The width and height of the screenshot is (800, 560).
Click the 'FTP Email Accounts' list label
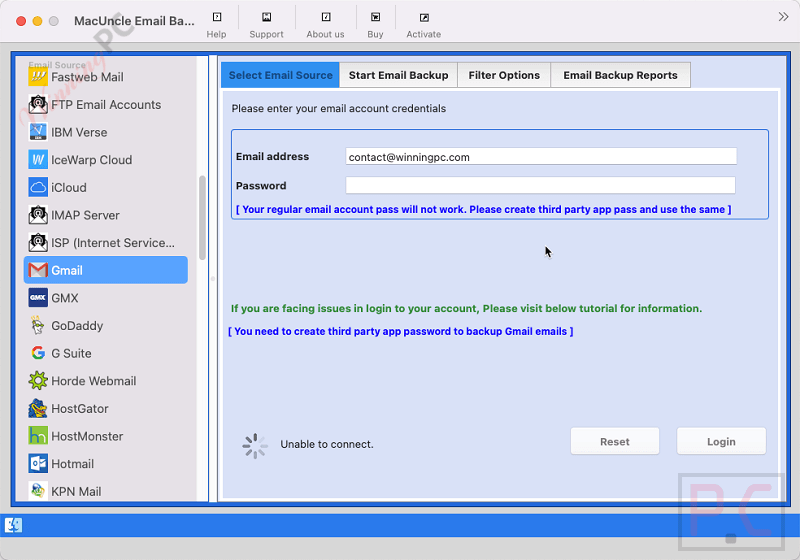coord(106,105)
